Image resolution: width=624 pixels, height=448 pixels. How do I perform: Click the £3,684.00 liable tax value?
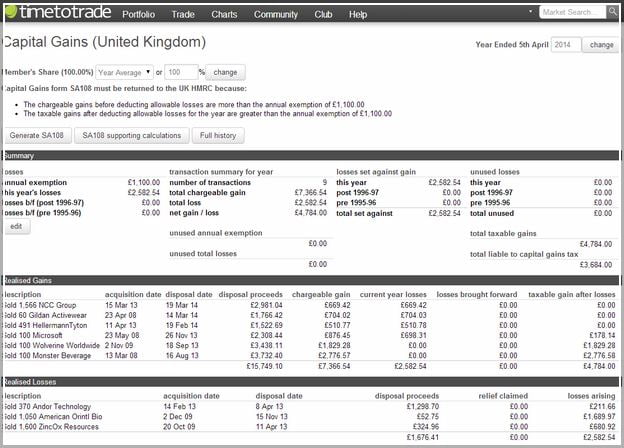pos(596,265)
